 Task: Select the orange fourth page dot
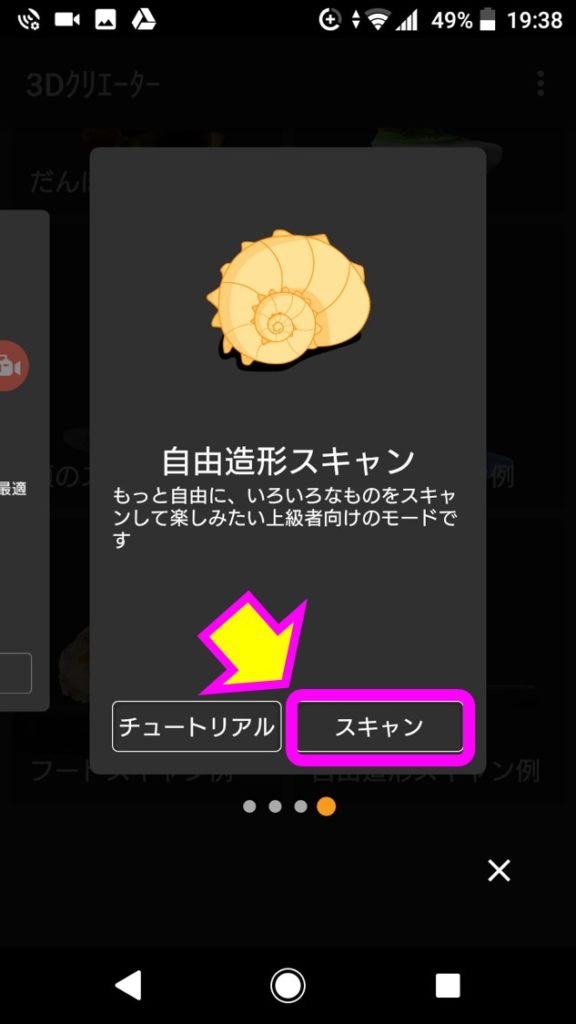click(x=326, y=807)
